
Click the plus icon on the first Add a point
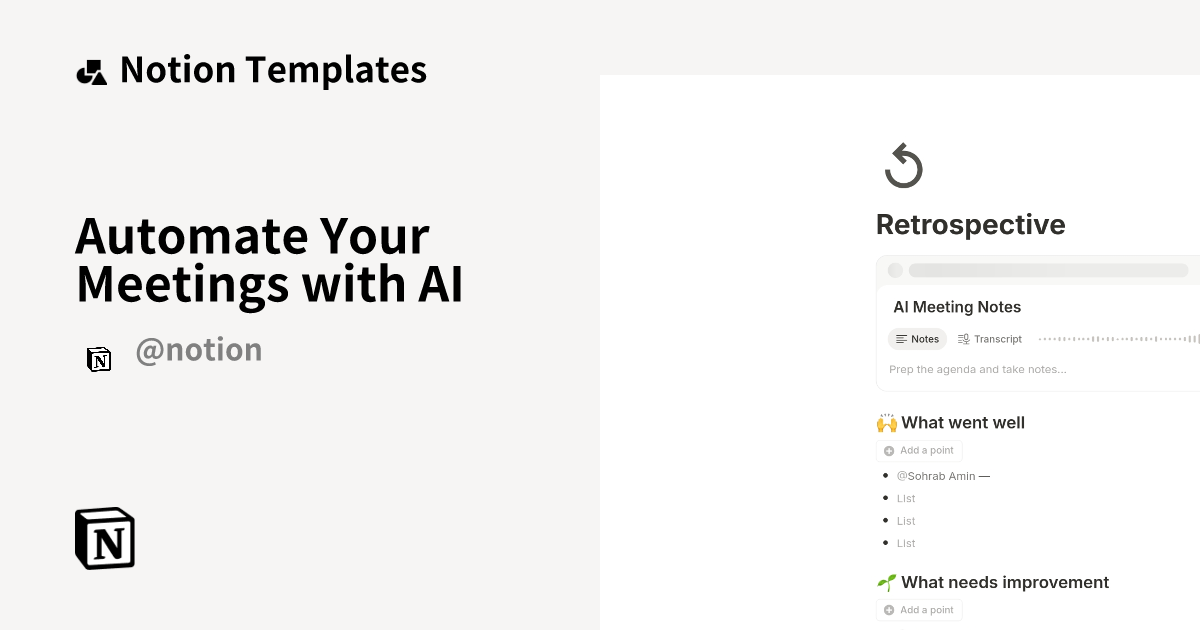click(x=888, y=450)
